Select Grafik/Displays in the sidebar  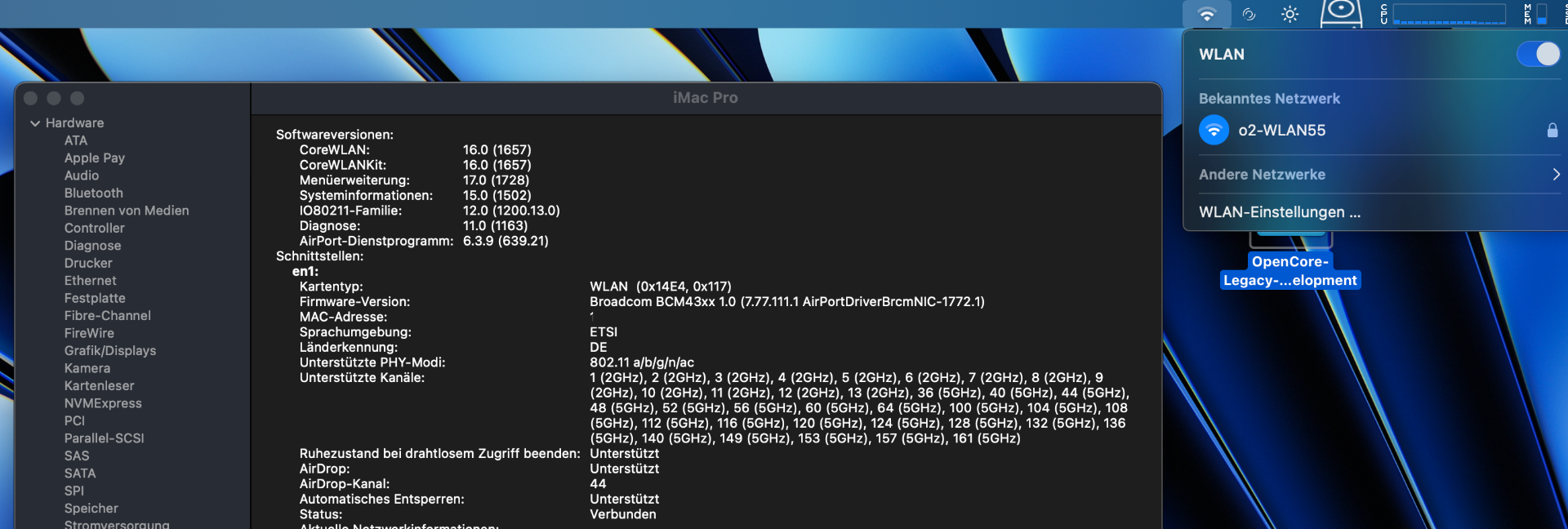pos(110,350)
